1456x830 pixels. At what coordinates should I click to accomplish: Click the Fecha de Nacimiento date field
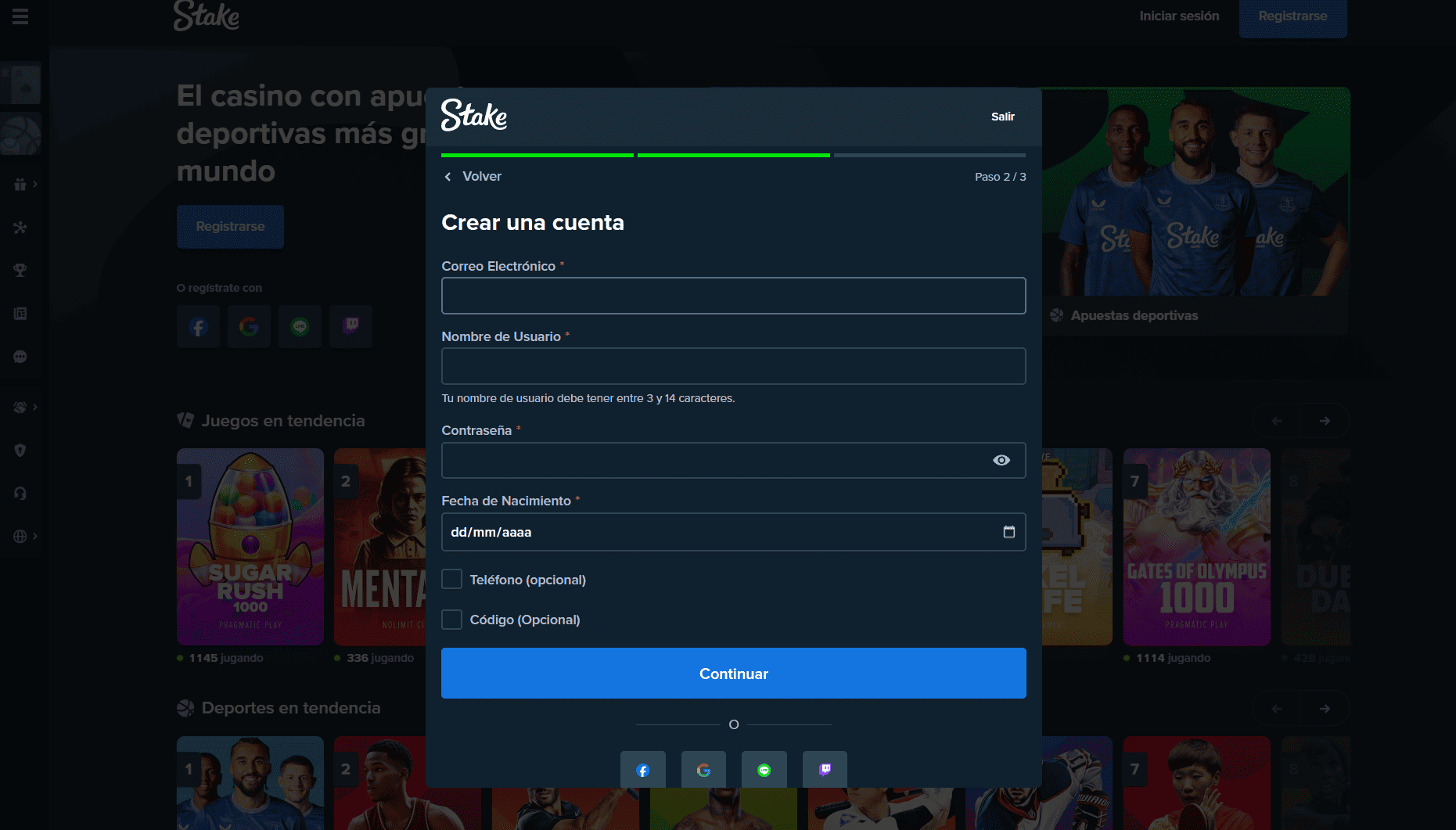click(x=734, y=532)
